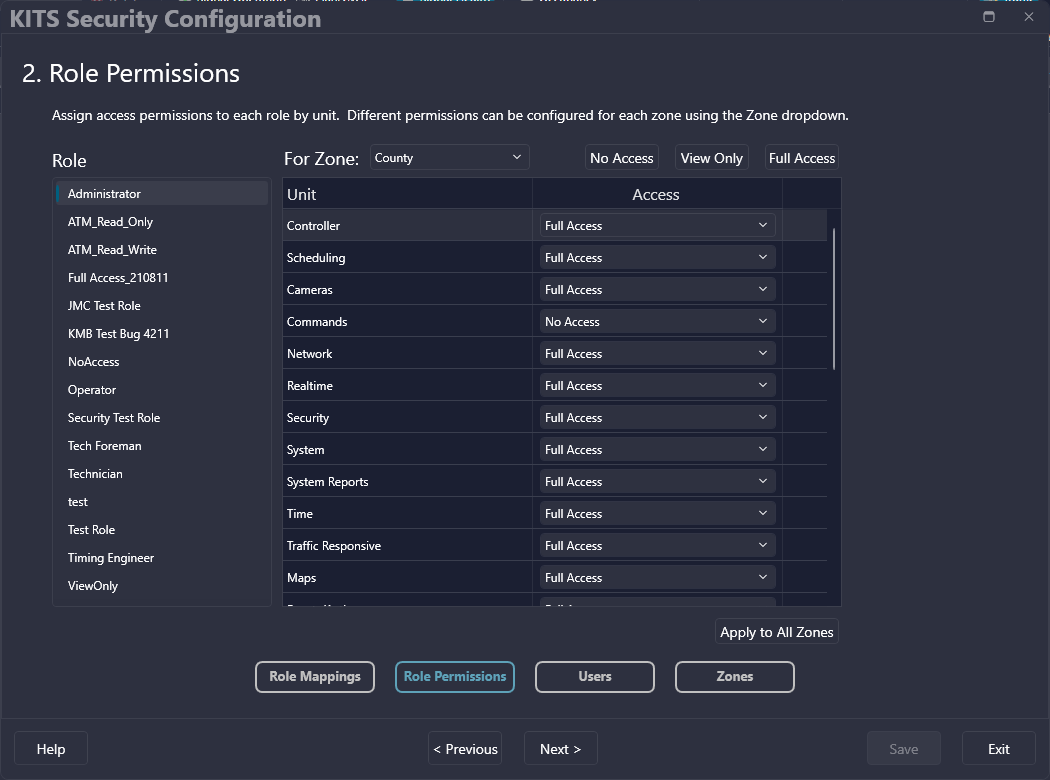Expand the Controller access dropdown
Image resolution: width=1050 pixels, height=780 pixels.
tap(657, 226)
